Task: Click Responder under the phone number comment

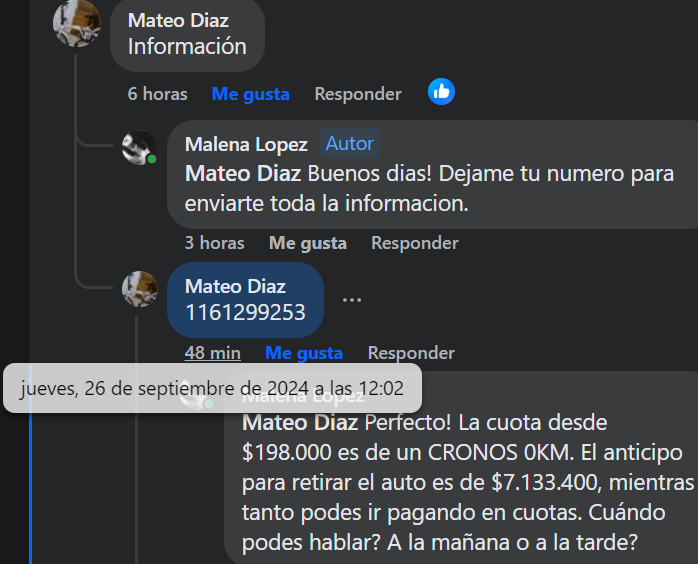Action: tap(411, 353)
